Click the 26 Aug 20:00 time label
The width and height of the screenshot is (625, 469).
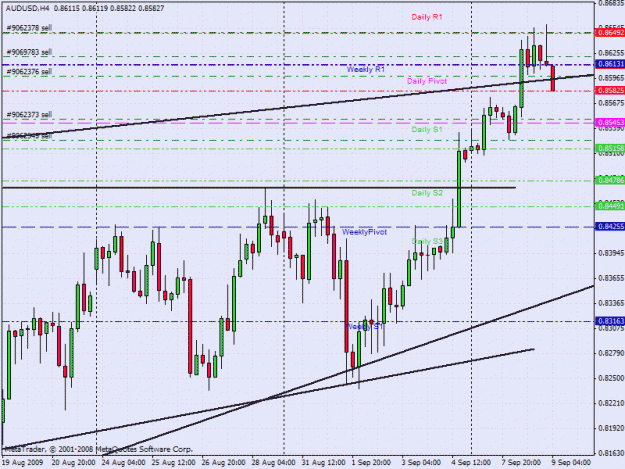(223, 463)
